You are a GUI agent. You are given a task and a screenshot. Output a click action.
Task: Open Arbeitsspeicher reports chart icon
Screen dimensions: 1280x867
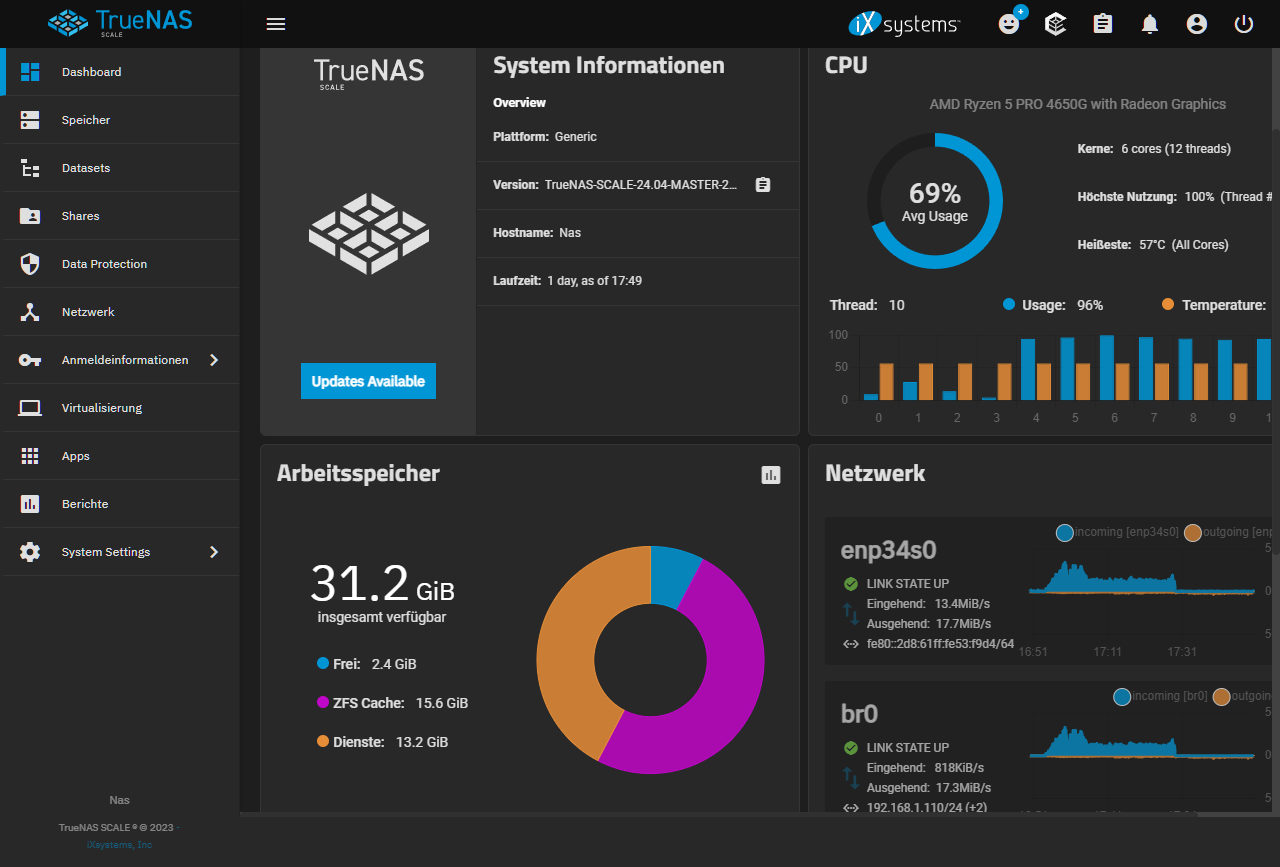coord(770,475)
